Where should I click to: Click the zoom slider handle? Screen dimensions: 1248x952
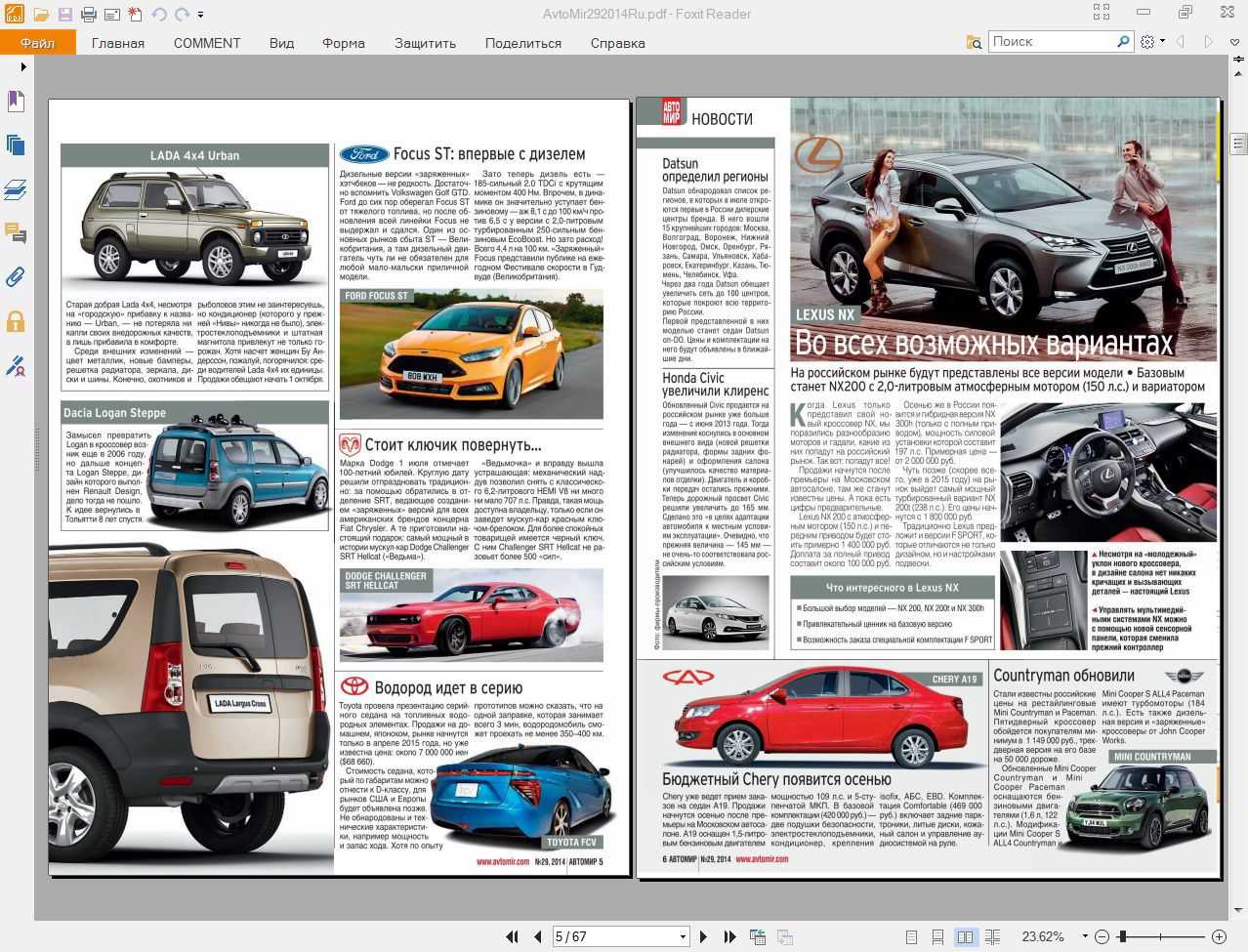[1122, 936]
